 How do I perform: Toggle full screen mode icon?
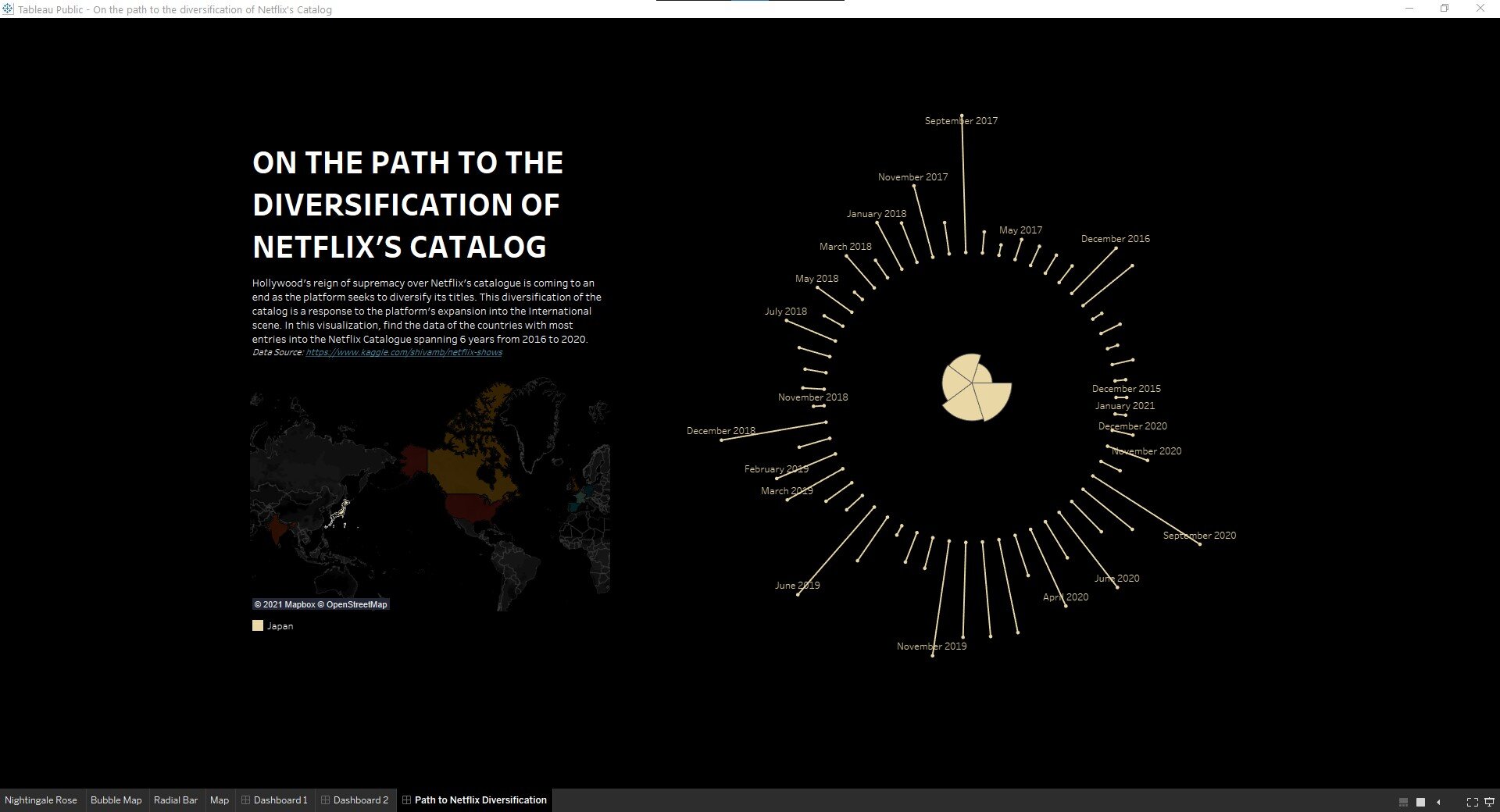pyautogui.click(x=1472, y=802)
